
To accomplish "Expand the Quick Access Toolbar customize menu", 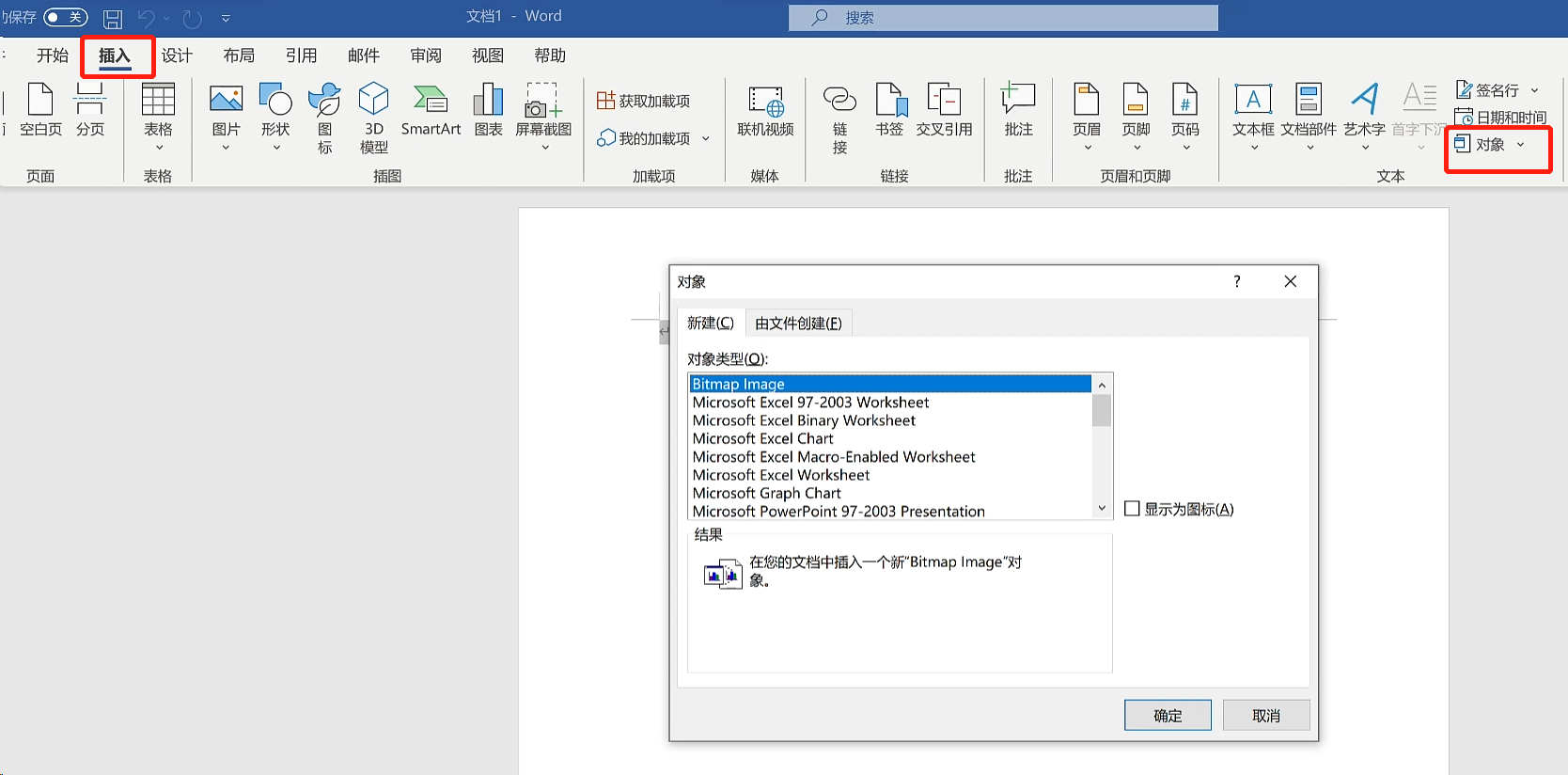I will (226, 18).
